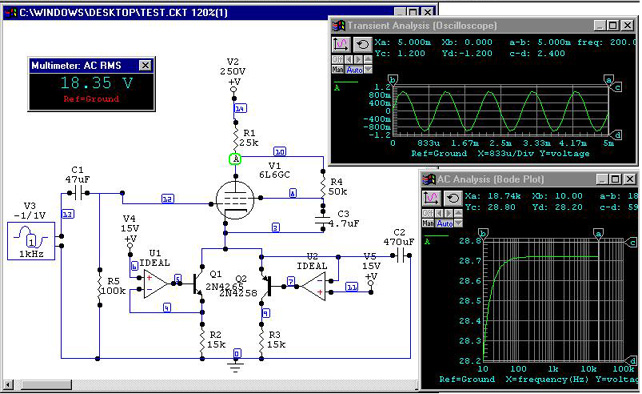Select cursor marker c in Transient Analysis plot

[x=616, y=87]
